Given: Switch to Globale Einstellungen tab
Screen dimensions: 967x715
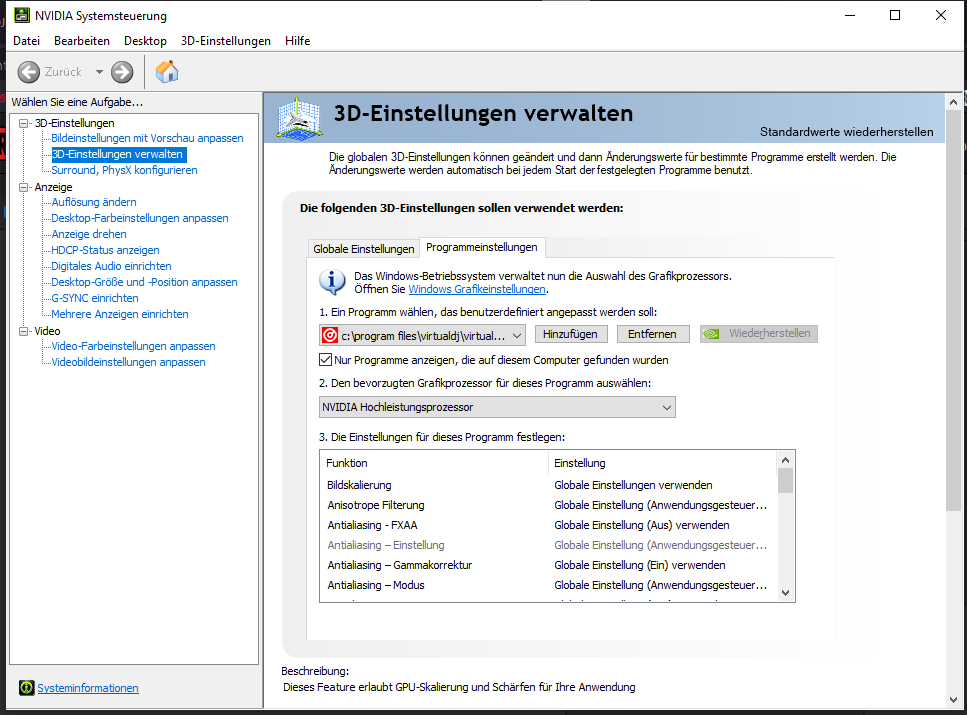Looking at the screenshot, I should pyautogui.click(x=363, y=248).
